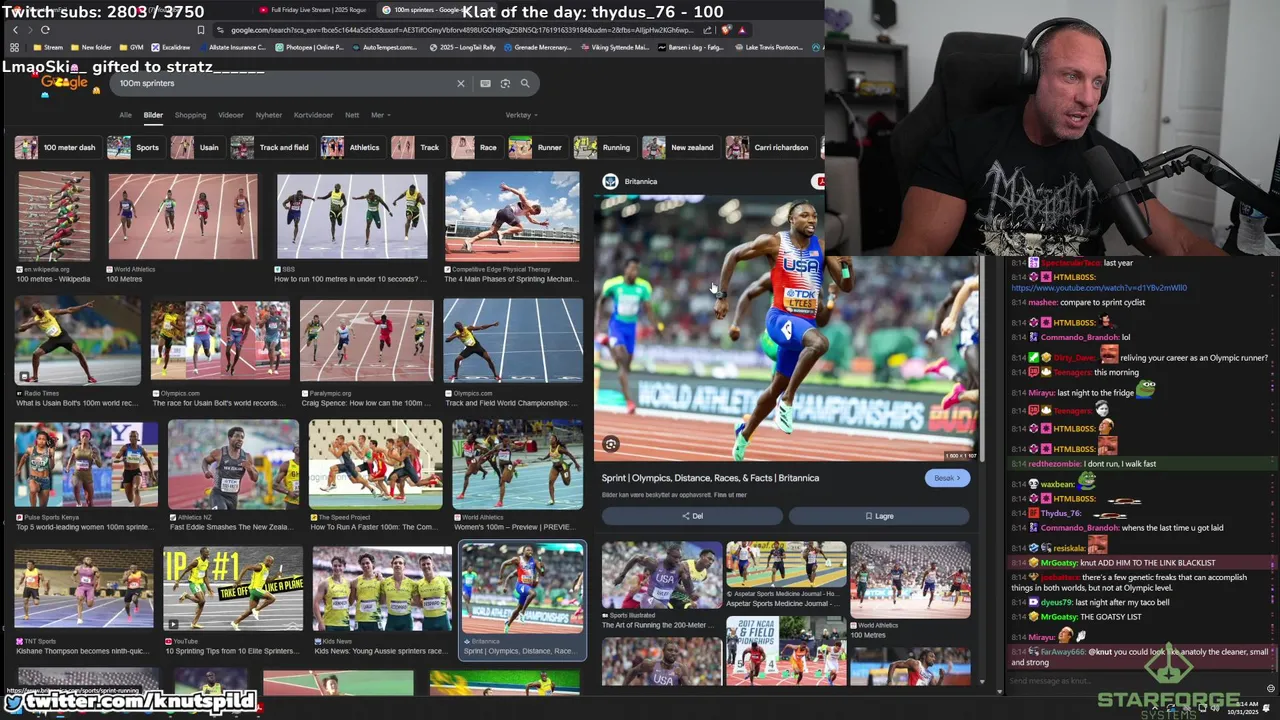Image resolution: width=1280 pixels, height=720 pixels.
Task: Open Radio Times Usain Bolt thumbnail
Action: (x=78, y=341)
